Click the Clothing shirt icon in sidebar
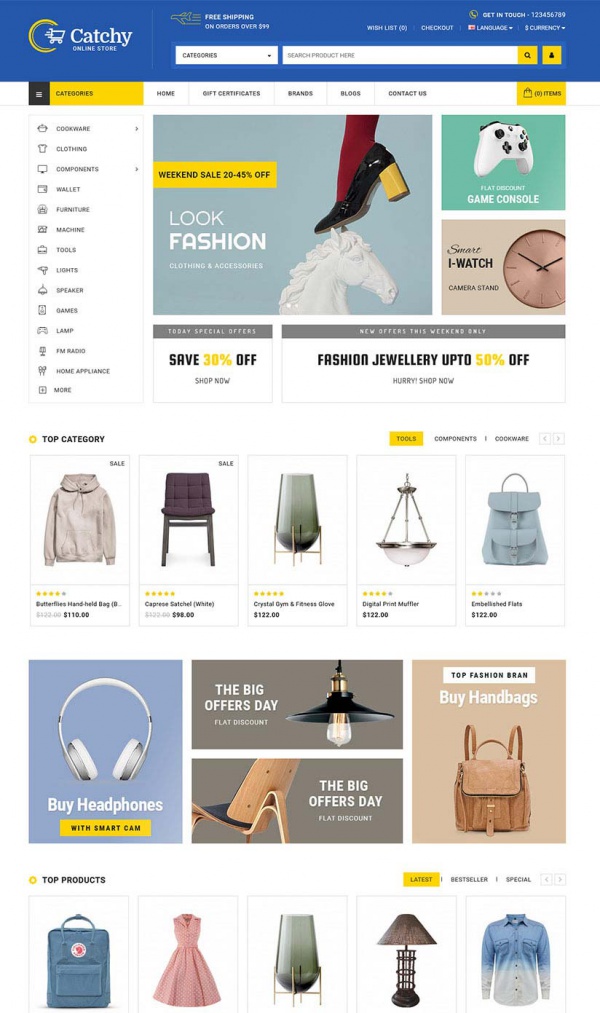Viewport: 600px width, 1013px height. [x=43, y=149]
